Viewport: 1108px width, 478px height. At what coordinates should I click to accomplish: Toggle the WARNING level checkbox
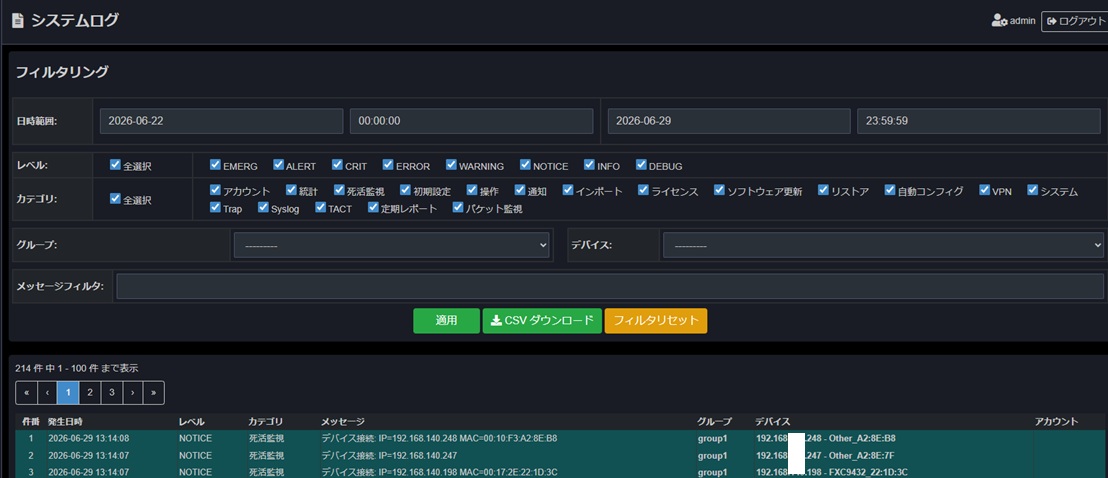[x=452, y=165]
